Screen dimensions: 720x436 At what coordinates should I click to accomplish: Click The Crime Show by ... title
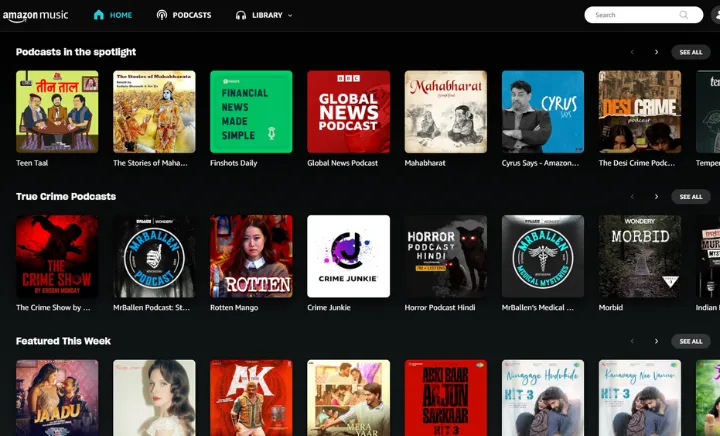(x=53, y=307)
